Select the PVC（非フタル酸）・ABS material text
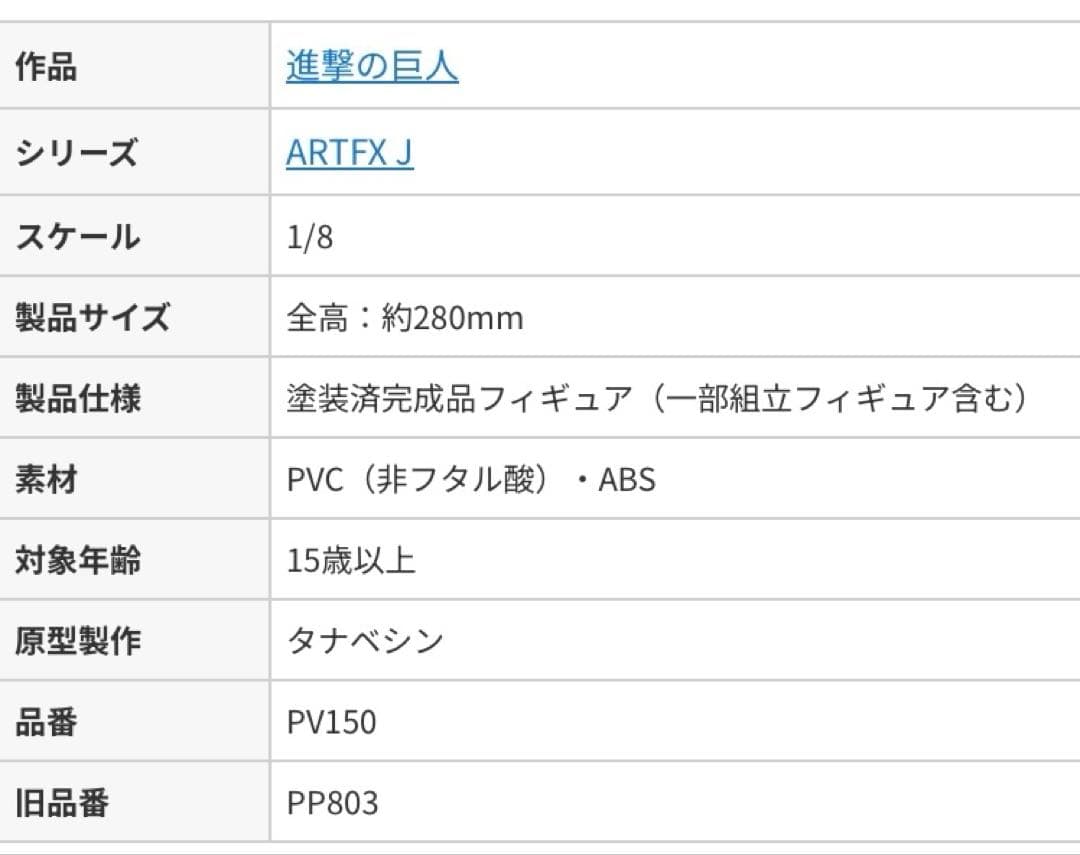The image size is (1080, 855). point(471,480)
